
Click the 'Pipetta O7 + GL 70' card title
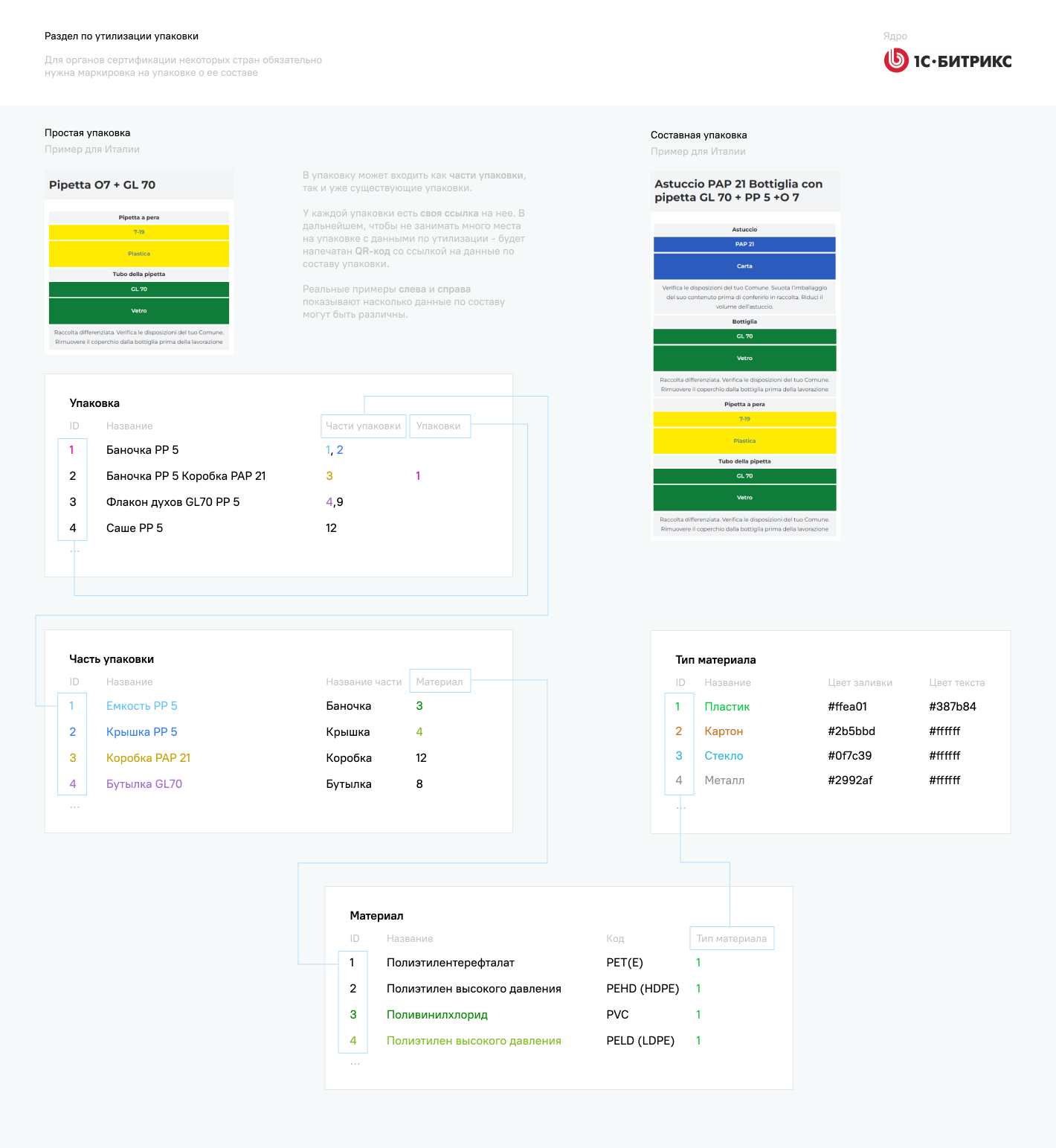[102, 185]
